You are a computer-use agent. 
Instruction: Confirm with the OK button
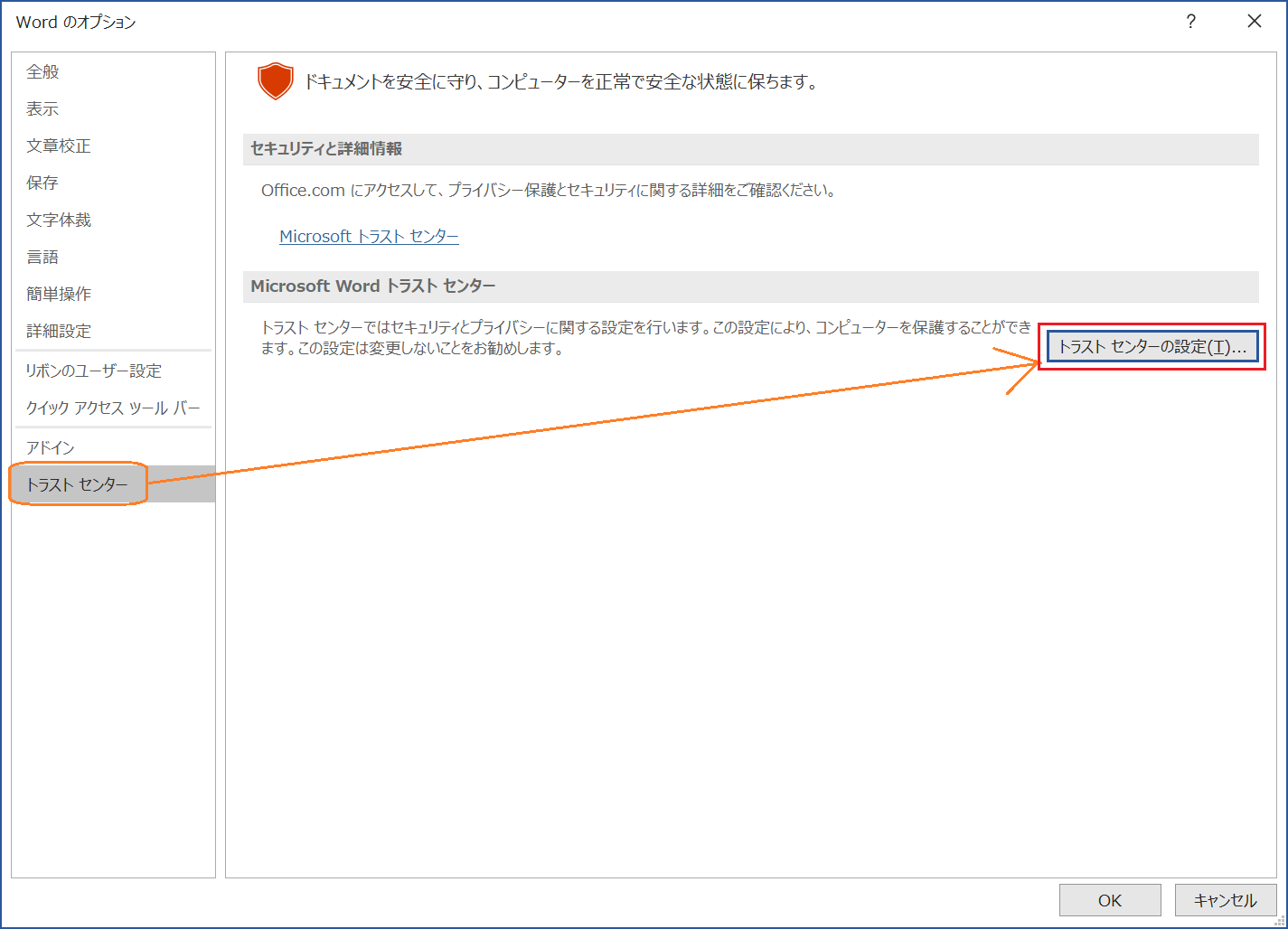(1110, 900)
